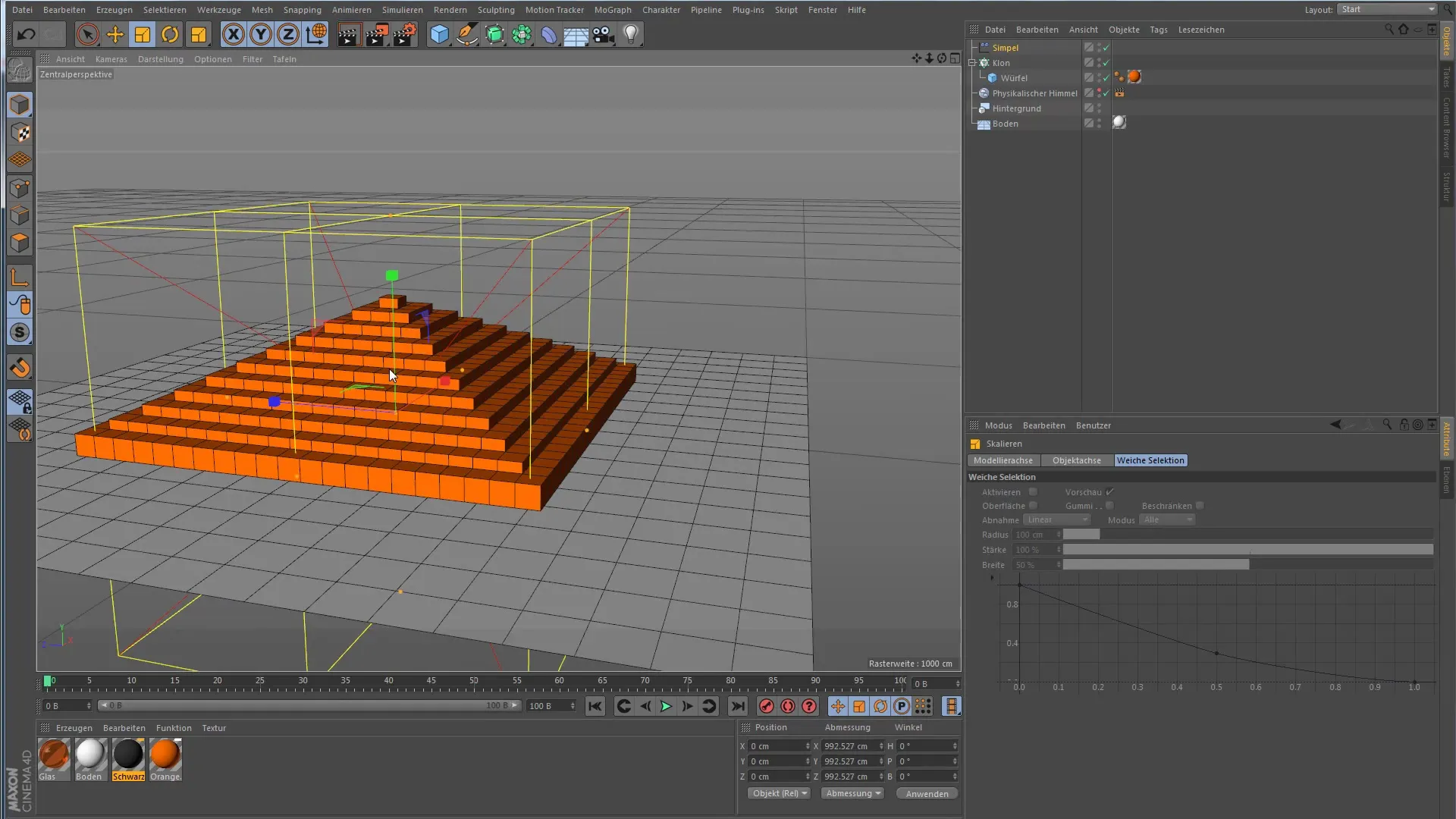Add a light object
Image resolution: width=1456 pixels, height=819 pixels.
tap(631, 34)
